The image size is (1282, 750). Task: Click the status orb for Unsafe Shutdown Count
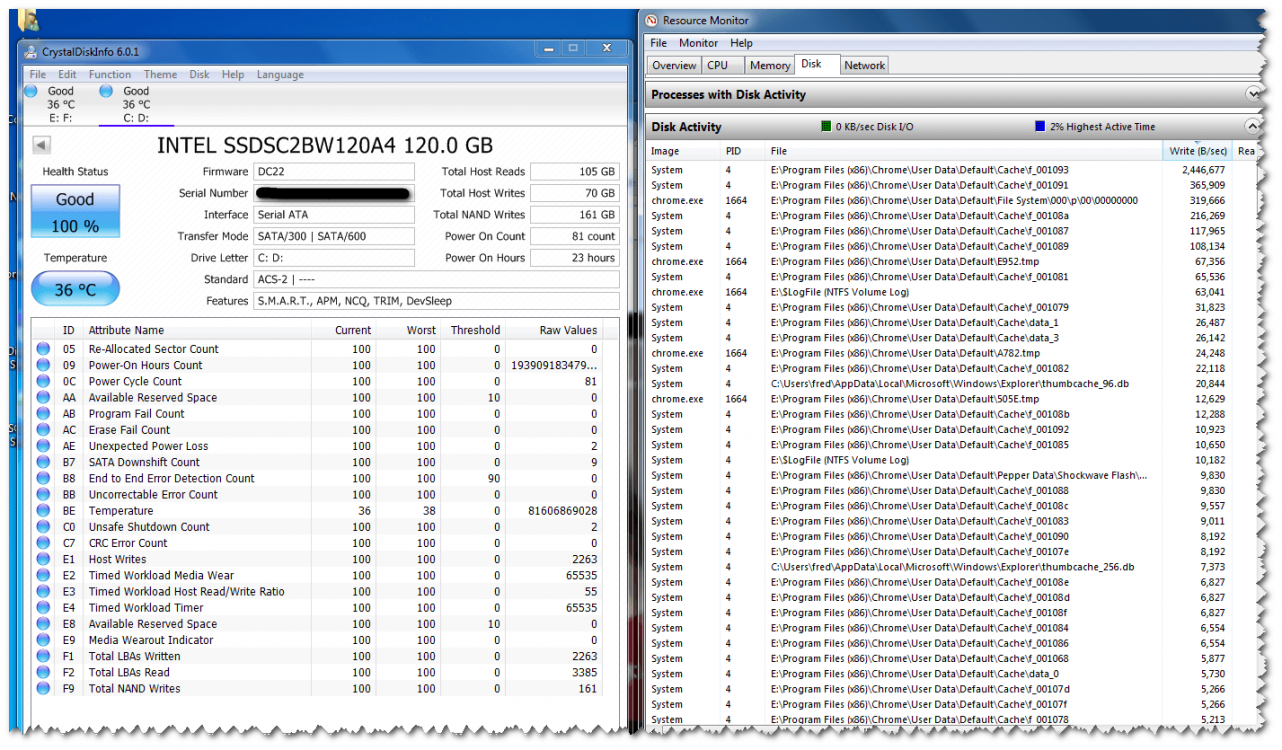coord(43,527)
